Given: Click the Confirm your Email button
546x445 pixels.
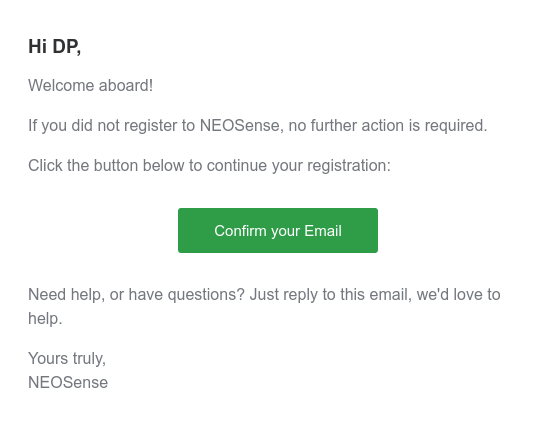Looking at the screenshot, I should point(278,231).
